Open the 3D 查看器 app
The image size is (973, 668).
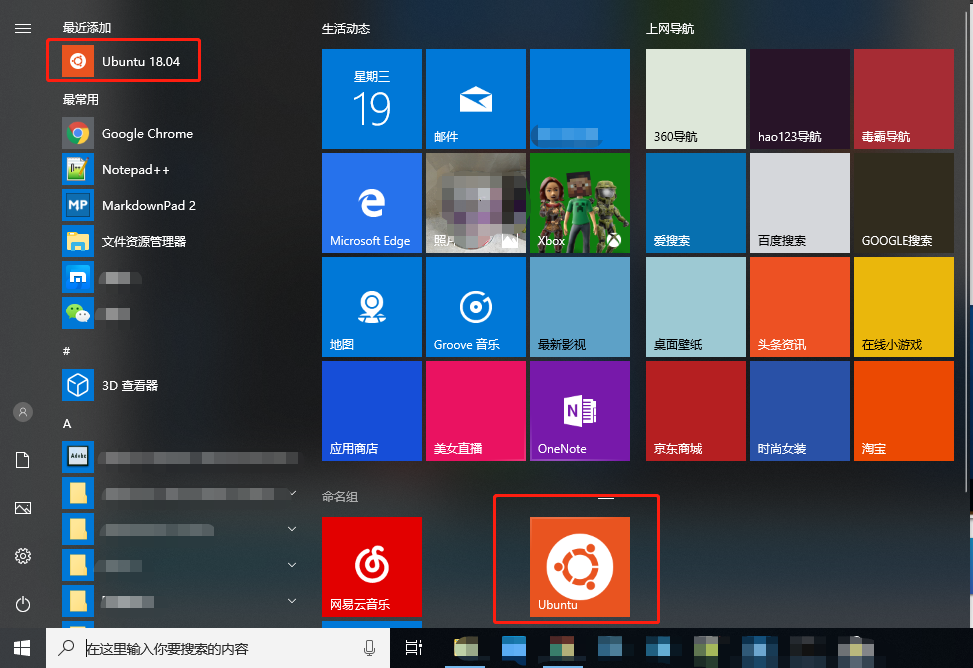(x=180, y=386)
